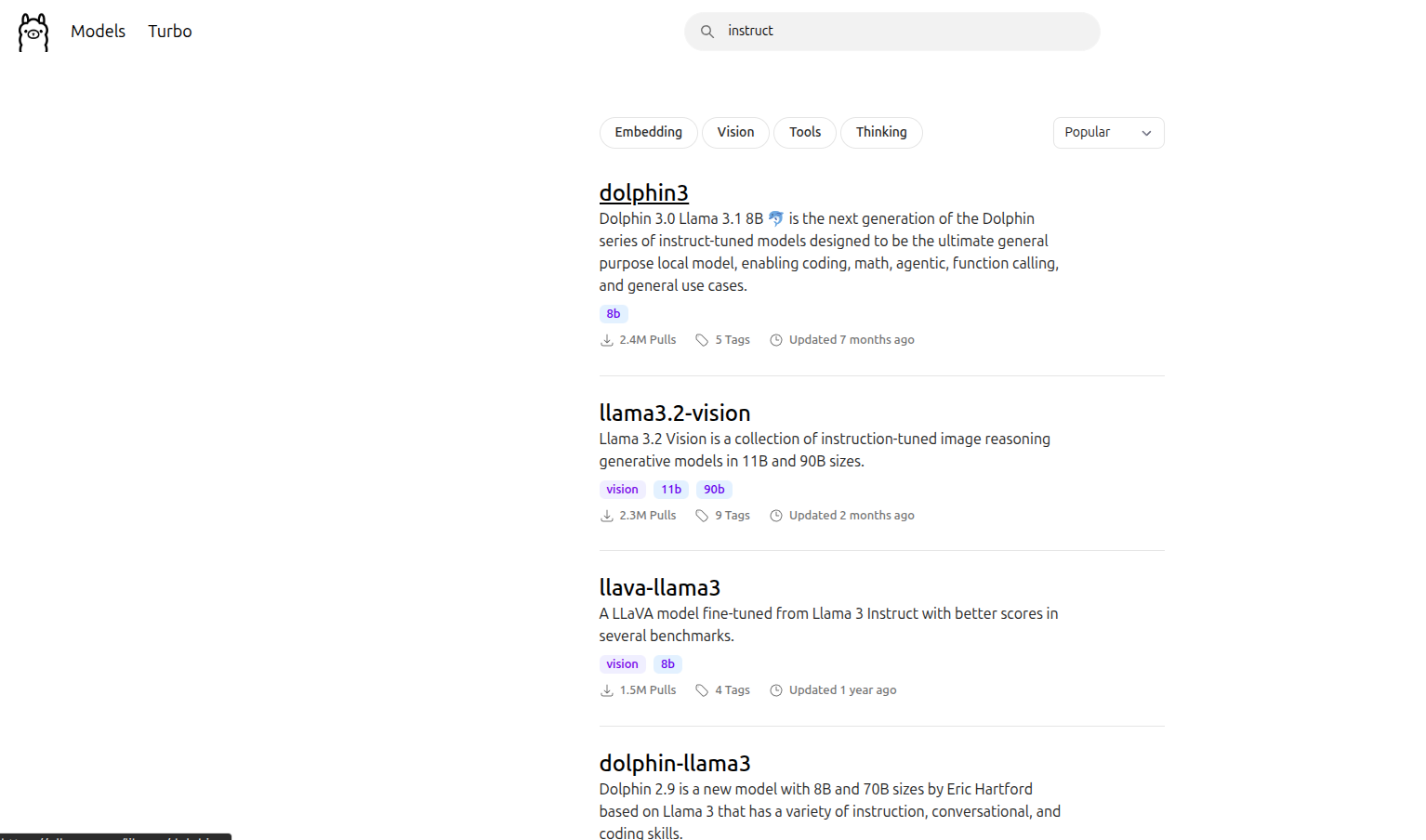Viewport: 1426px width, 840px height.
Task: Click the 8b tag under llava-llama3
Action: tap(667, 664)
